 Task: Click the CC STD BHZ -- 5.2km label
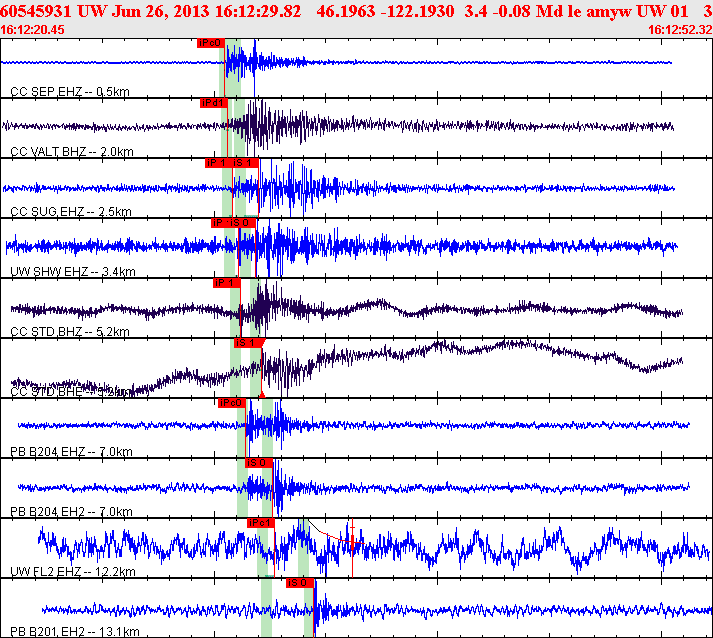point(70,332)
